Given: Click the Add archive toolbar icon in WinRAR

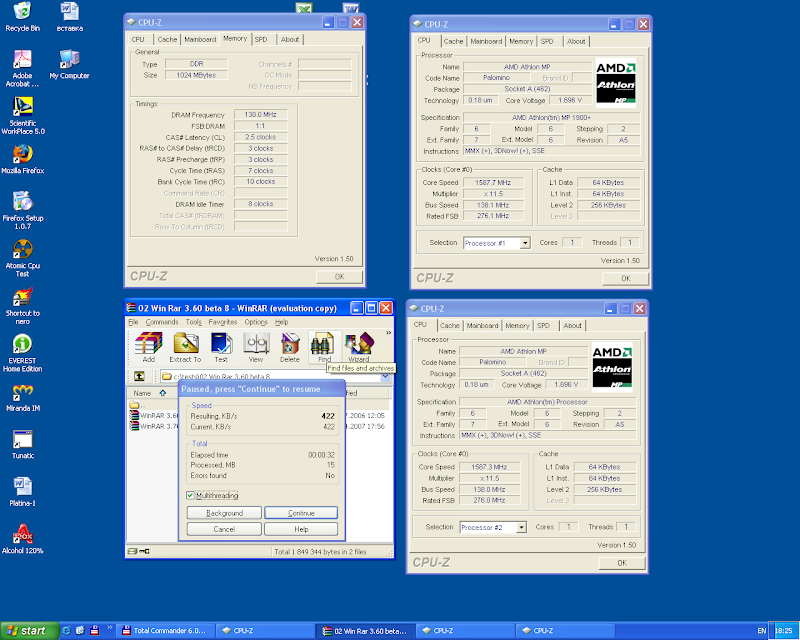Looking at the screenshot, I should (x=148, y=345).
